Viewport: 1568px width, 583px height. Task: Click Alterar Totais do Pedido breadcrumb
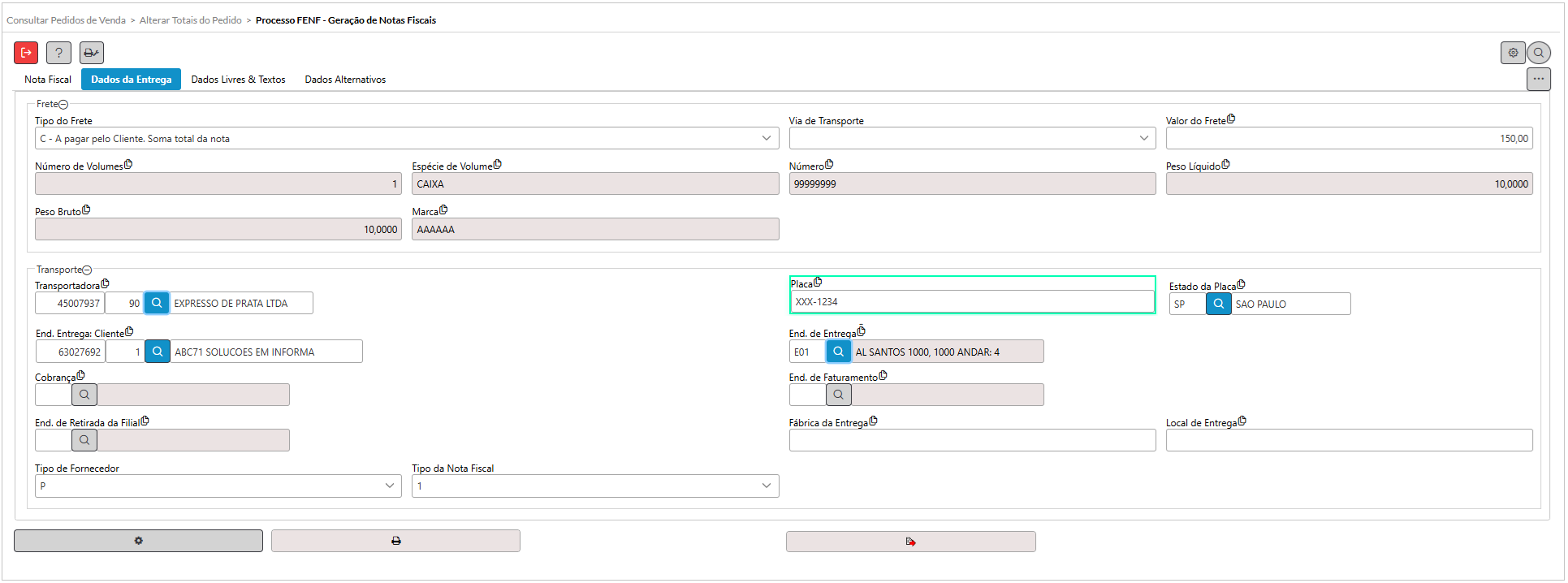(x=190, y=20)
